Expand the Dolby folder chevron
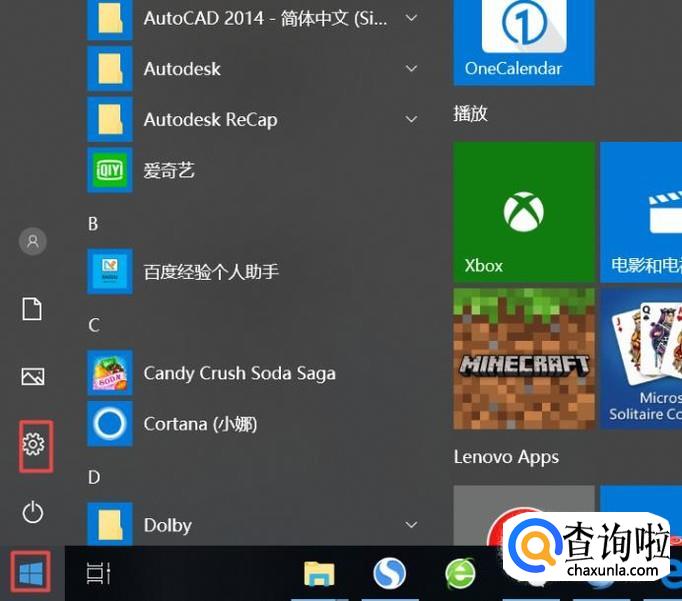 (411, 525)
